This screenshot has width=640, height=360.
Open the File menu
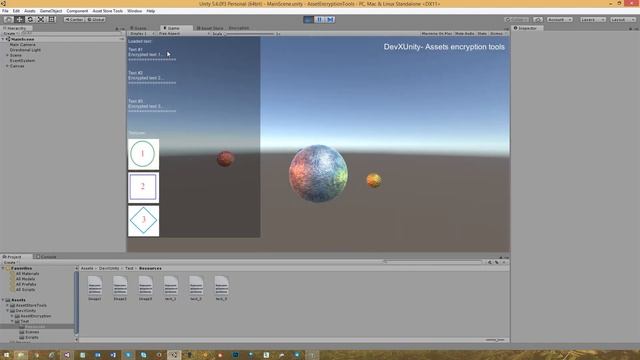(5, 11)
